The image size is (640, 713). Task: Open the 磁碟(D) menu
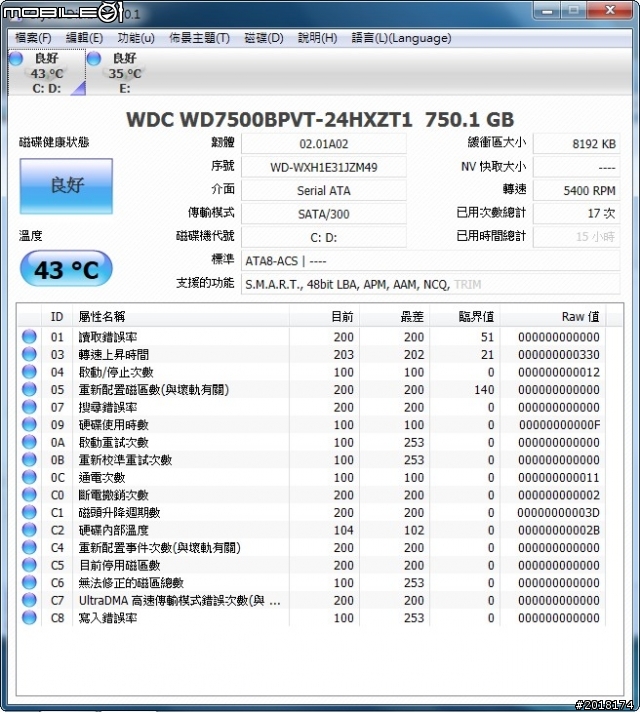point(263,38)
